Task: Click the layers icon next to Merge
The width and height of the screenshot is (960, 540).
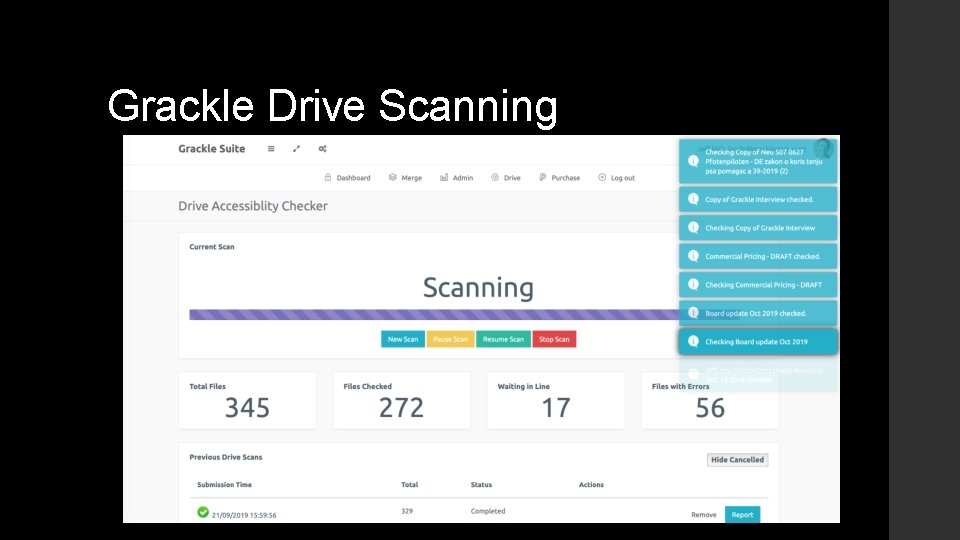Action: [392, 178]
